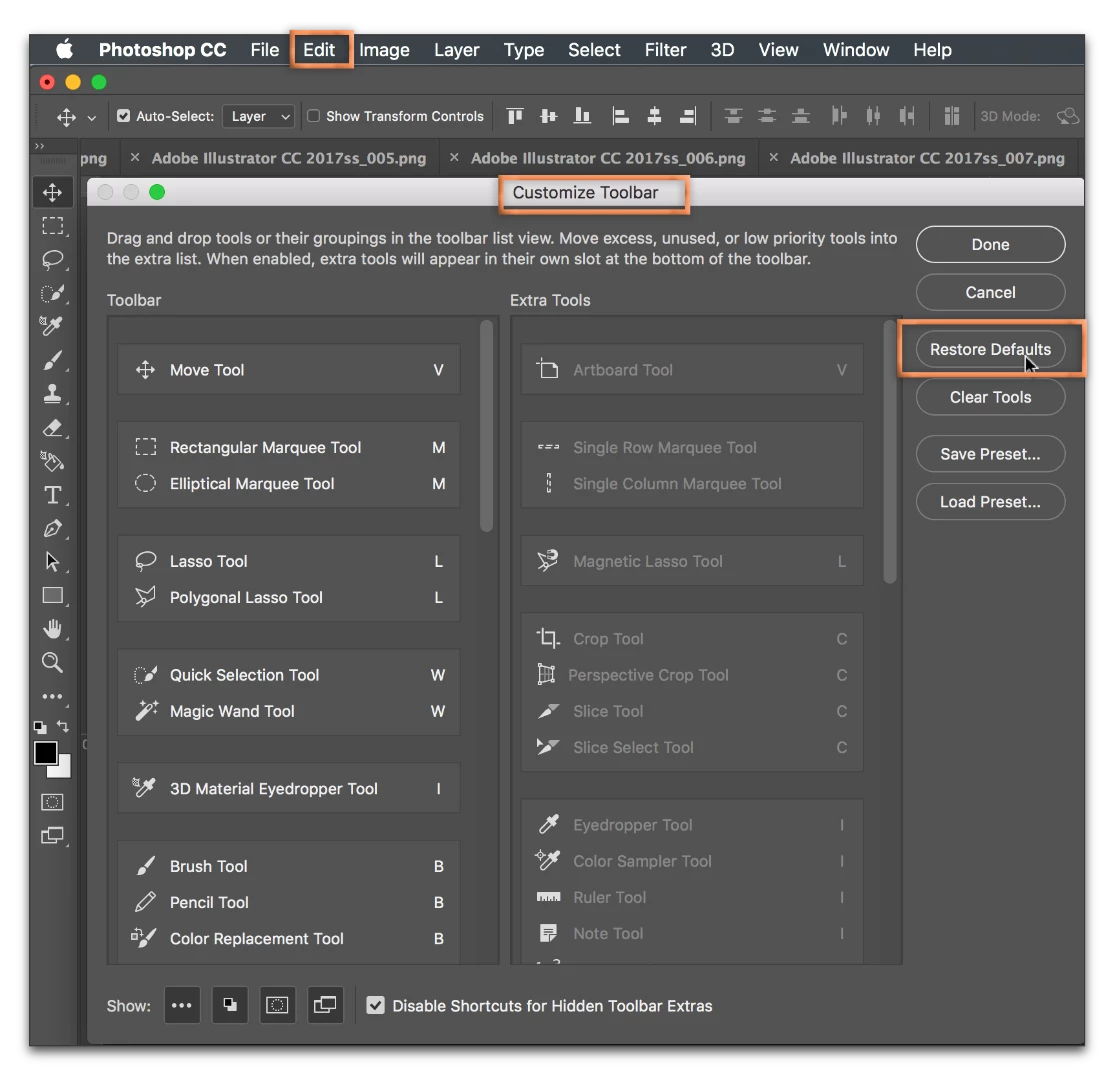Screen dimensions: 1115x1080
Task: Toggle Show screen mode button
Action: pyautogui.click(x=325, y=1005)
